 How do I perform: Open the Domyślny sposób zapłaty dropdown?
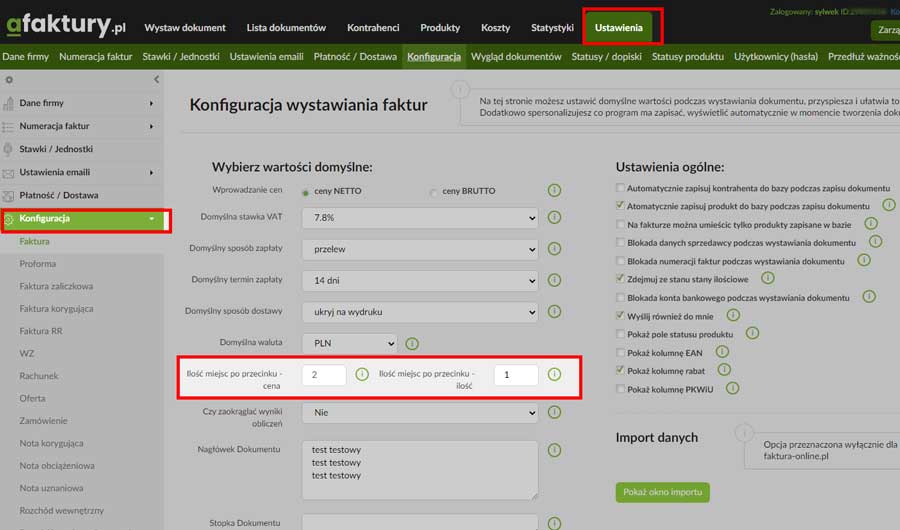tap(419, 249)
